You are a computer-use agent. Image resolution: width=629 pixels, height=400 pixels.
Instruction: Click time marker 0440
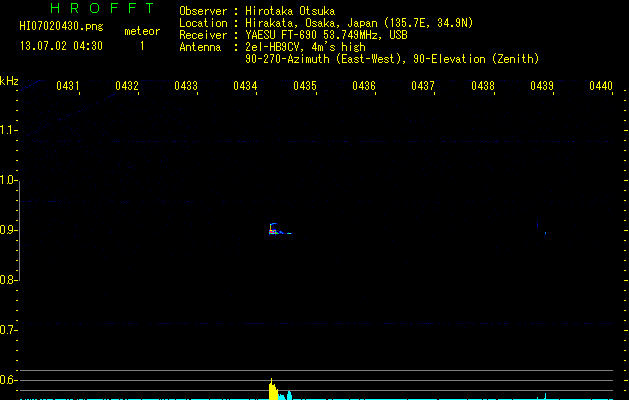(601, 86)
